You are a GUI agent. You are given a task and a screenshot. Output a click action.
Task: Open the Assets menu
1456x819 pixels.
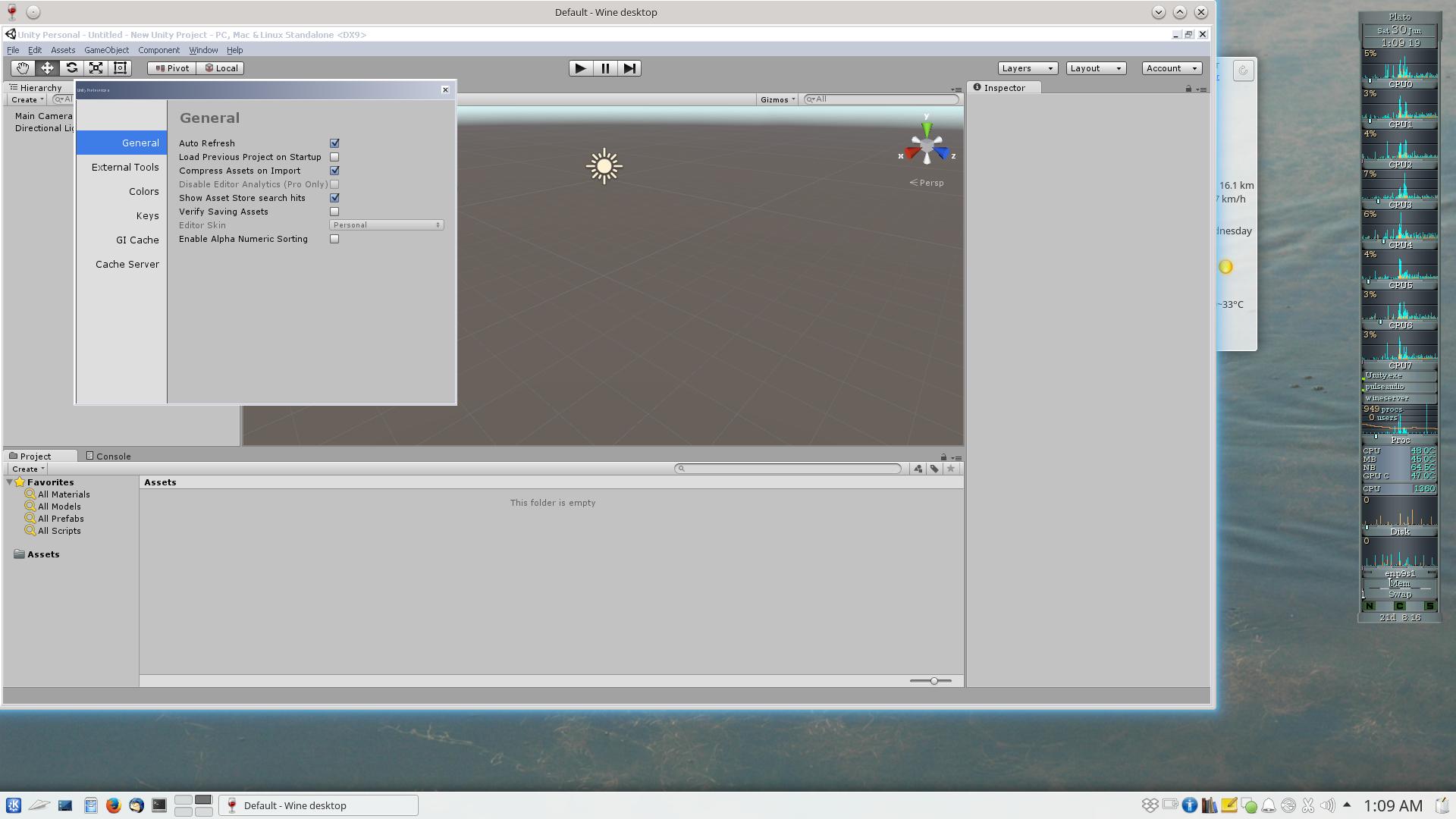(x=63, y=50)
